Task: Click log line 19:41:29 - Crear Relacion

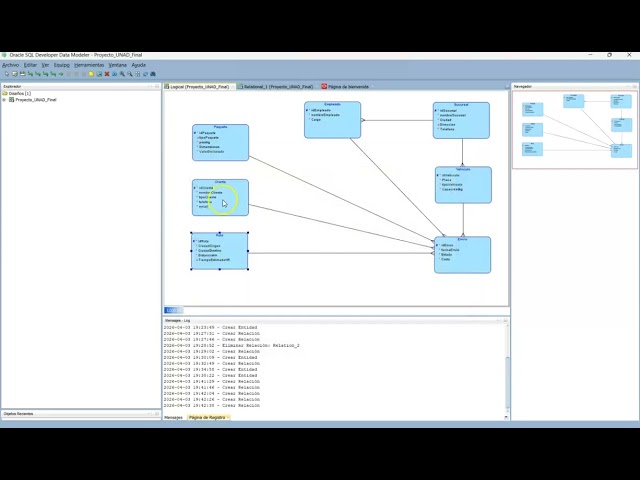Action: (x=212, y=381)
